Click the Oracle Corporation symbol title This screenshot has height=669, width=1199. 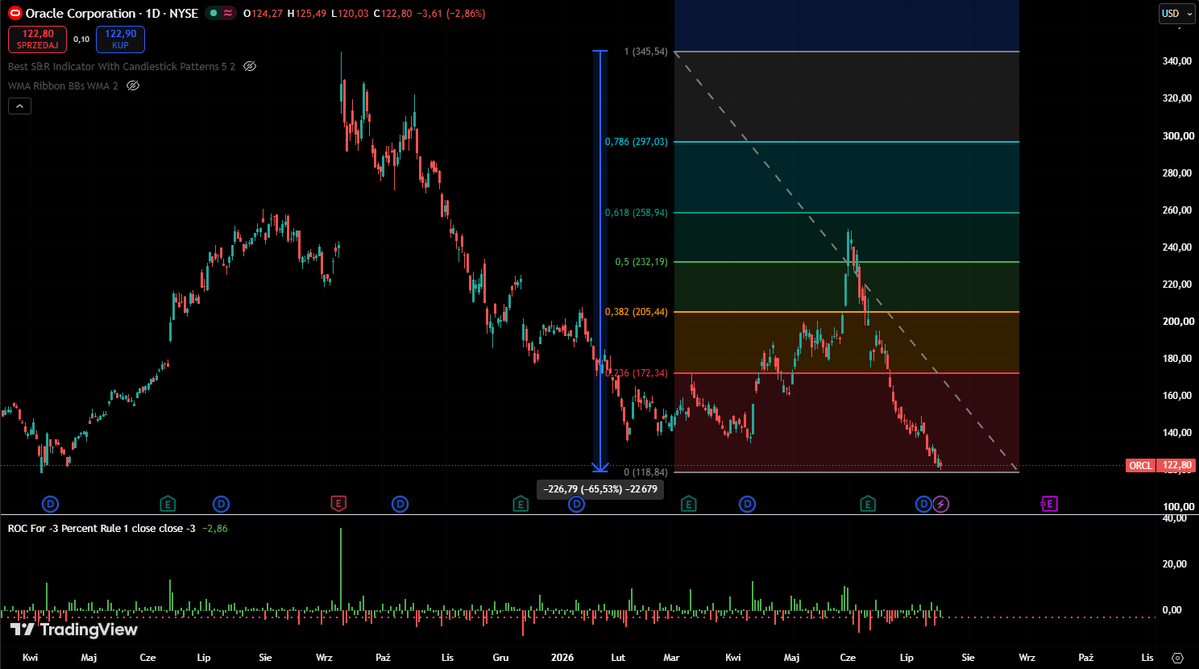tap(112, 13)
